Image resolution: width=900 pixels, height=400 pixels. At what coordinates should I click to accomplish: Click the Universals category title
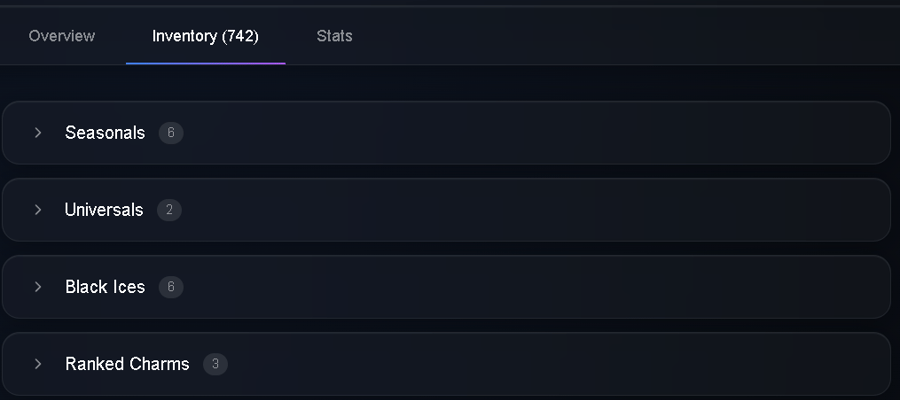pos(104,209)
